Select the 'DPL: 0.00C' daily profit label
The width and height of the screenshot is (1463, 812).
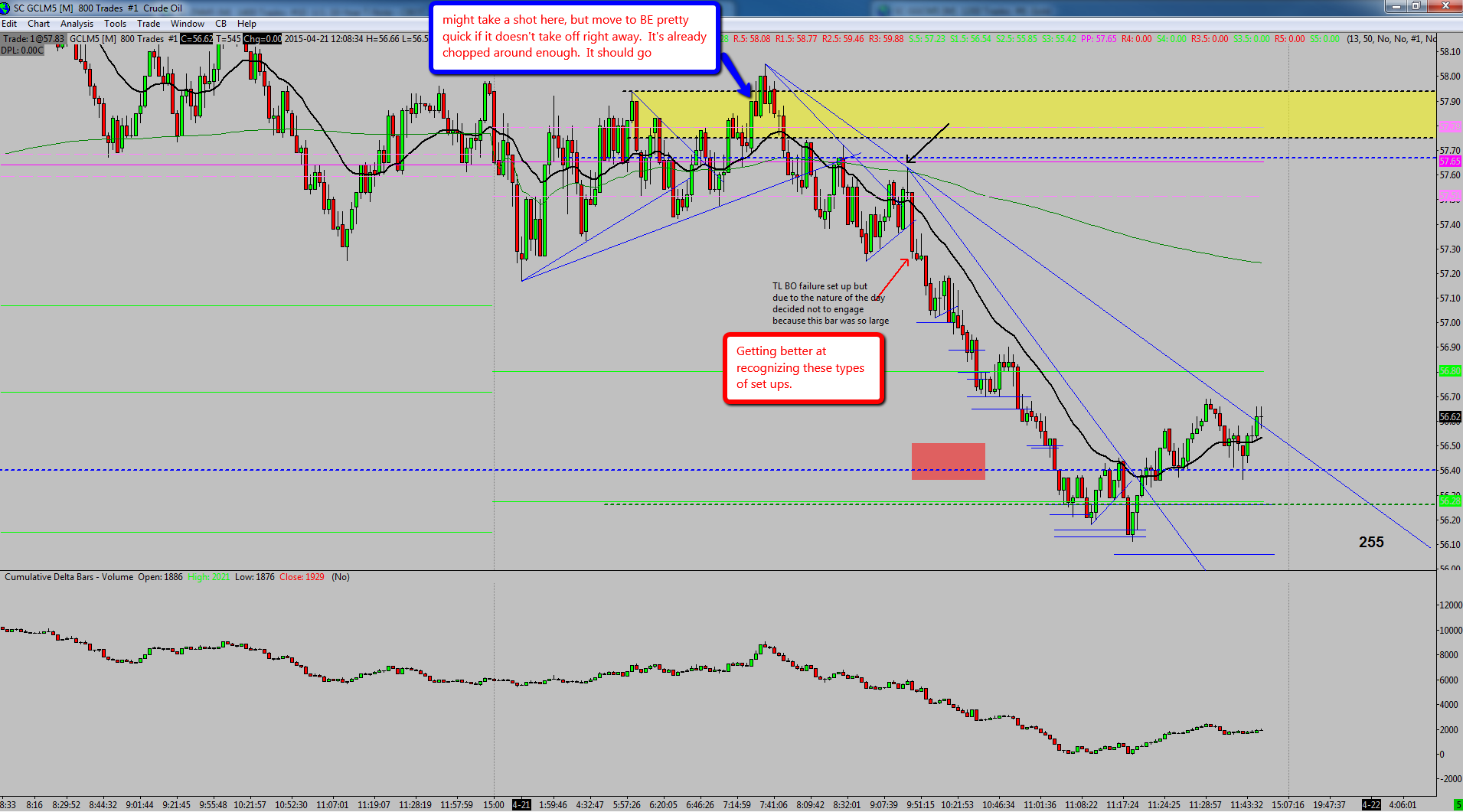tap(22, 51)
